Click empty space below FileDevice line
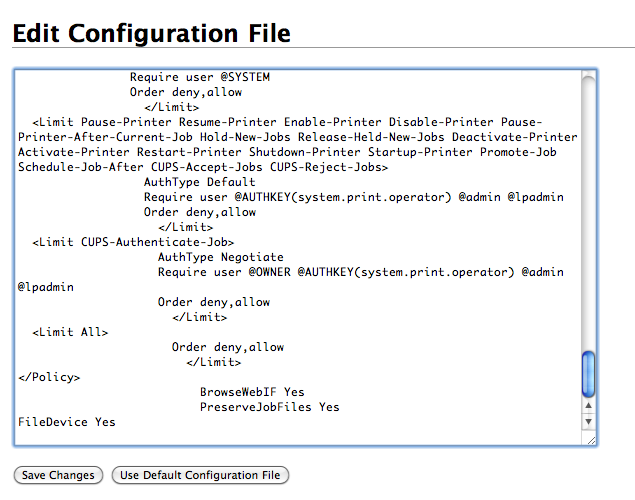The height and width of the screenshot is (500, 635). 298,436
